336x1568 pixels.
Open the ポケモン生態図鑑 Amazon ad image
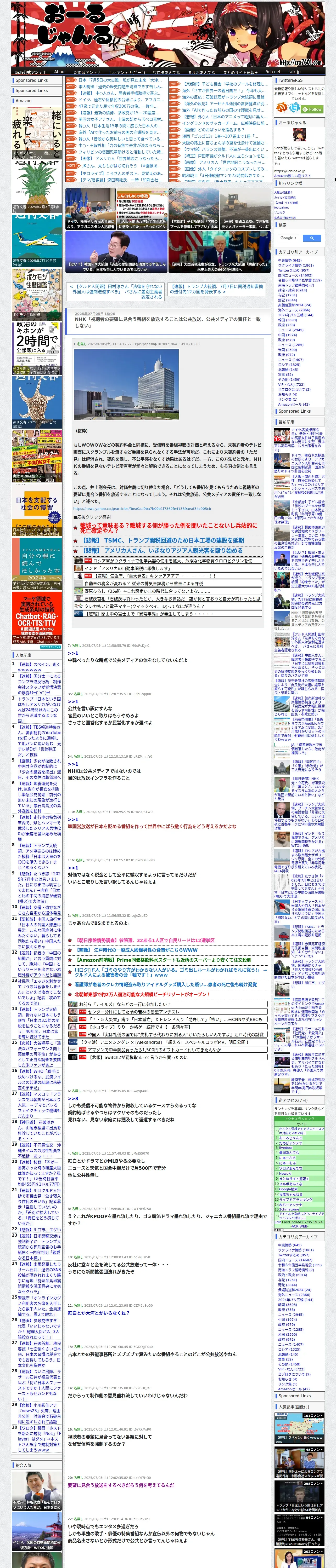tap(37, 294)
